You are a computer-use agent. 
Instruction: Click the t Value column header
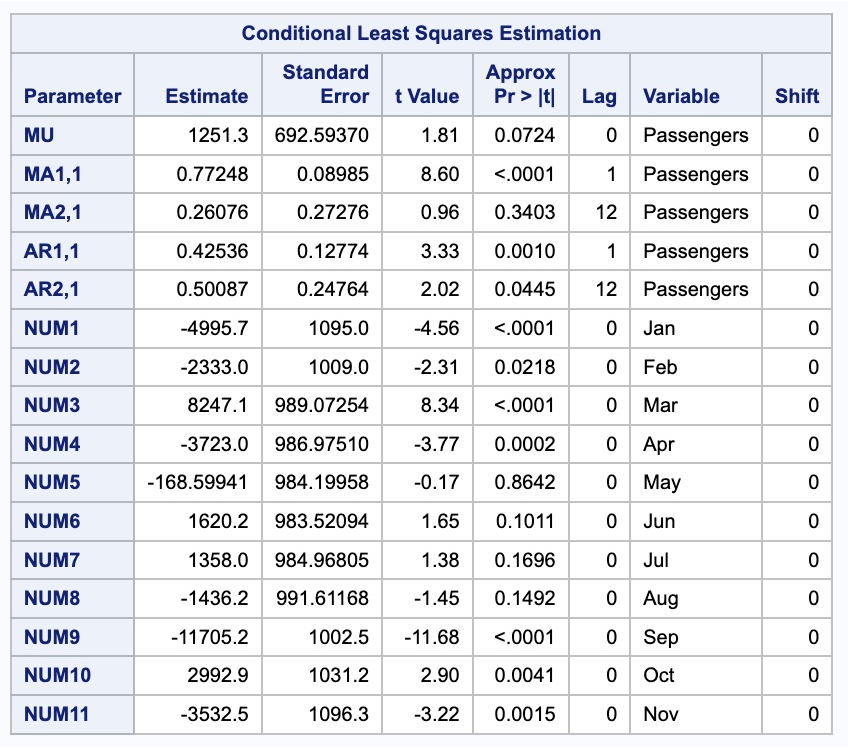pos(427,96)
